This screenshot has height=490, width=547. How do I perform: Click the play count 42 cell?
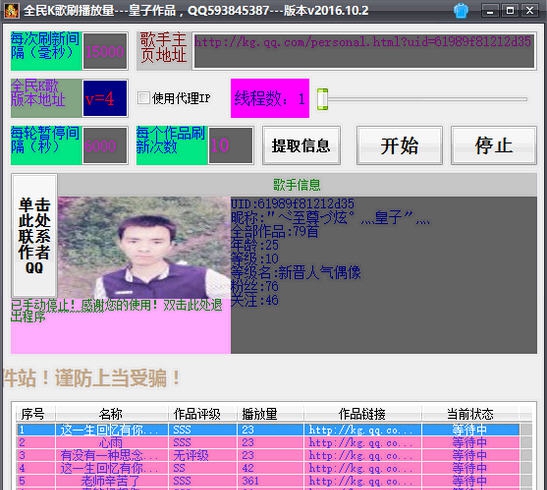point(270,468)
